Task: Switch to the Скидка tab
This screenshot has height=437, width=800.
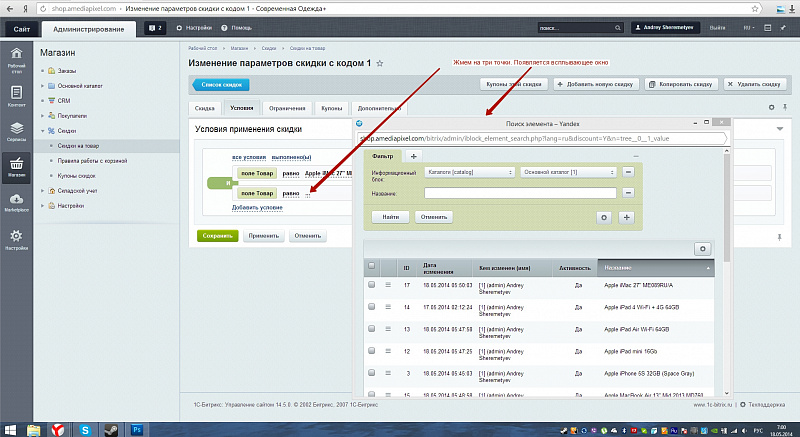Action: pos(205,108)
